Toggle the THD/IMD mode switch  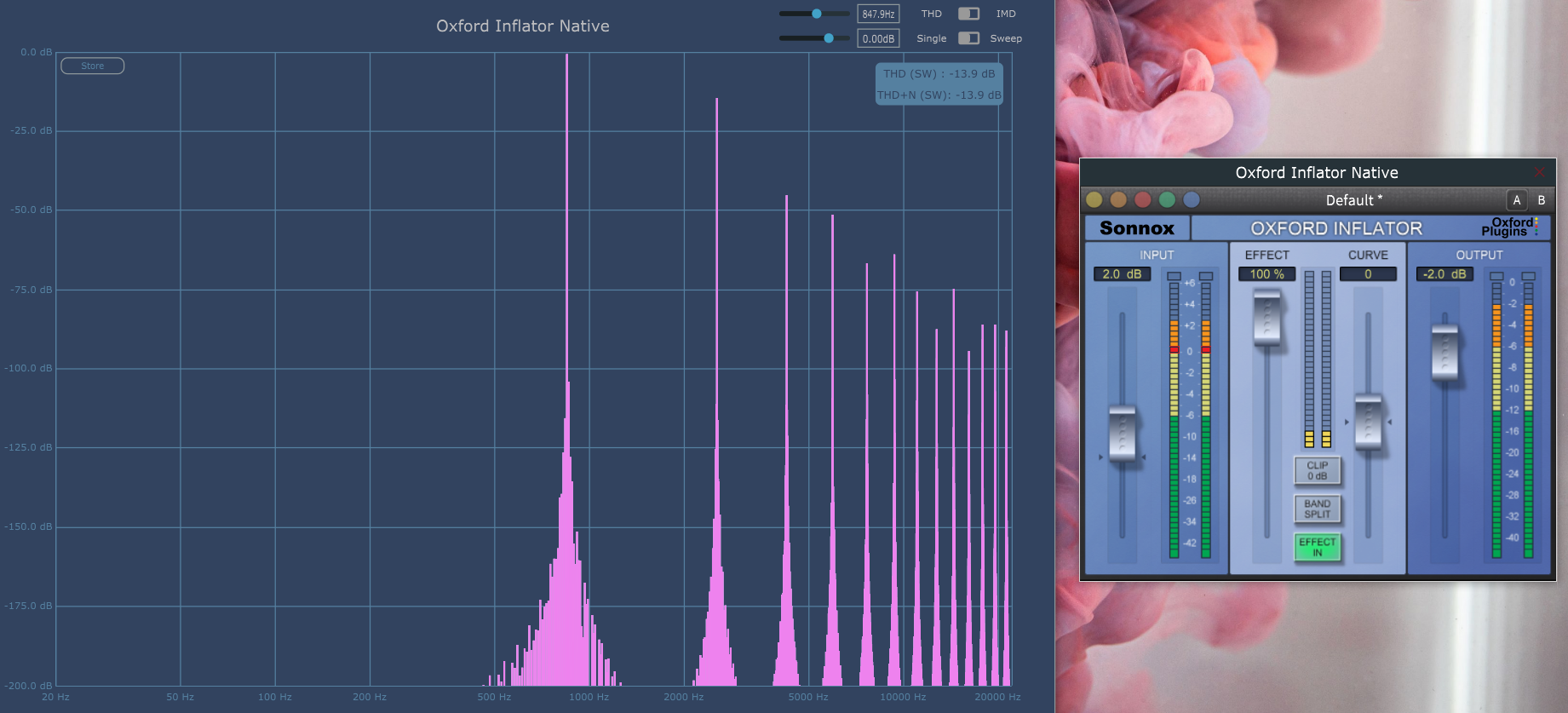[x=968, y=14]
